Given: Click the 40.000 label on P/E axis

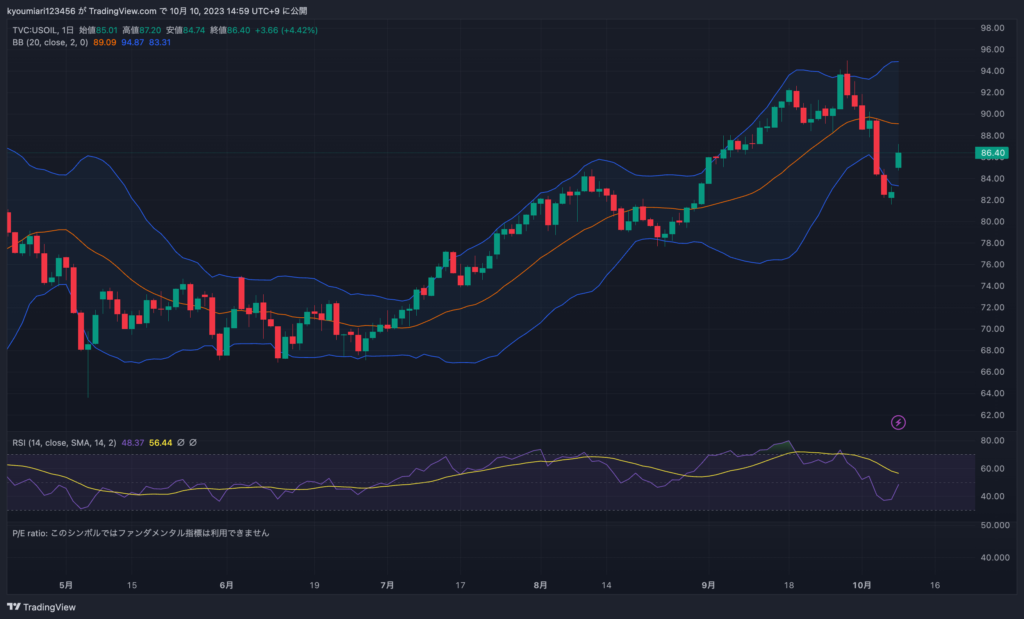Looking at the screenshot, I should pos(995,557).
